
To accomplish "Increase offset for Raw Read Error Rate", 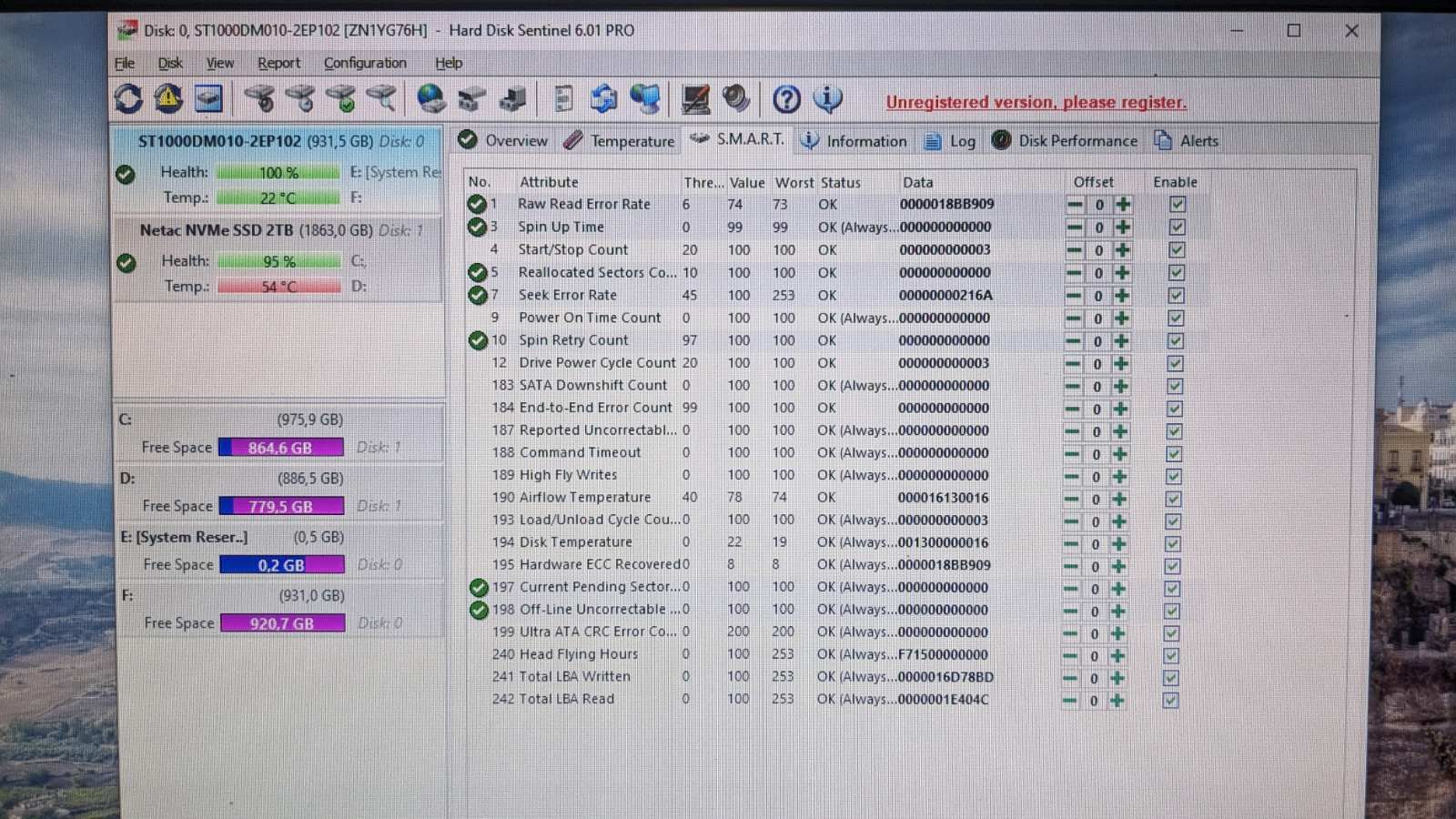I will click(1124, 205).
